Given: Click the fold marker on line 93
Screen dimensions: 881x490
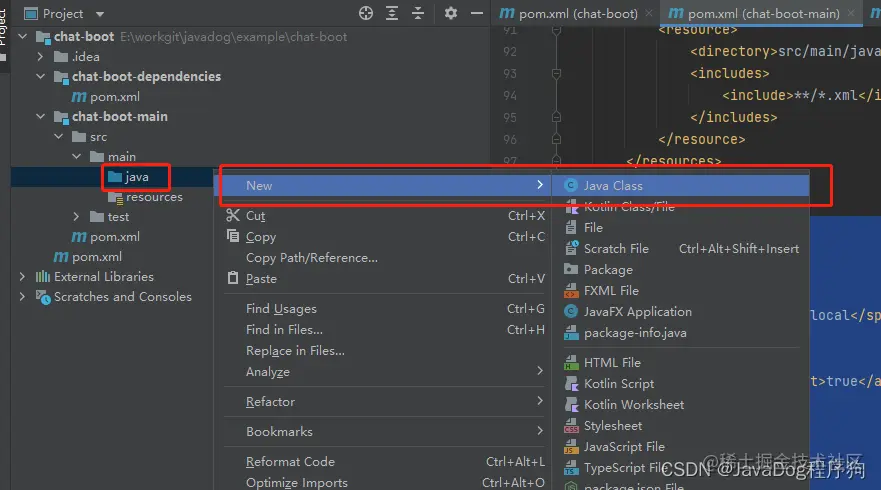Looking at the screenshot, I should pyautogui.click(x=556, y=73).
